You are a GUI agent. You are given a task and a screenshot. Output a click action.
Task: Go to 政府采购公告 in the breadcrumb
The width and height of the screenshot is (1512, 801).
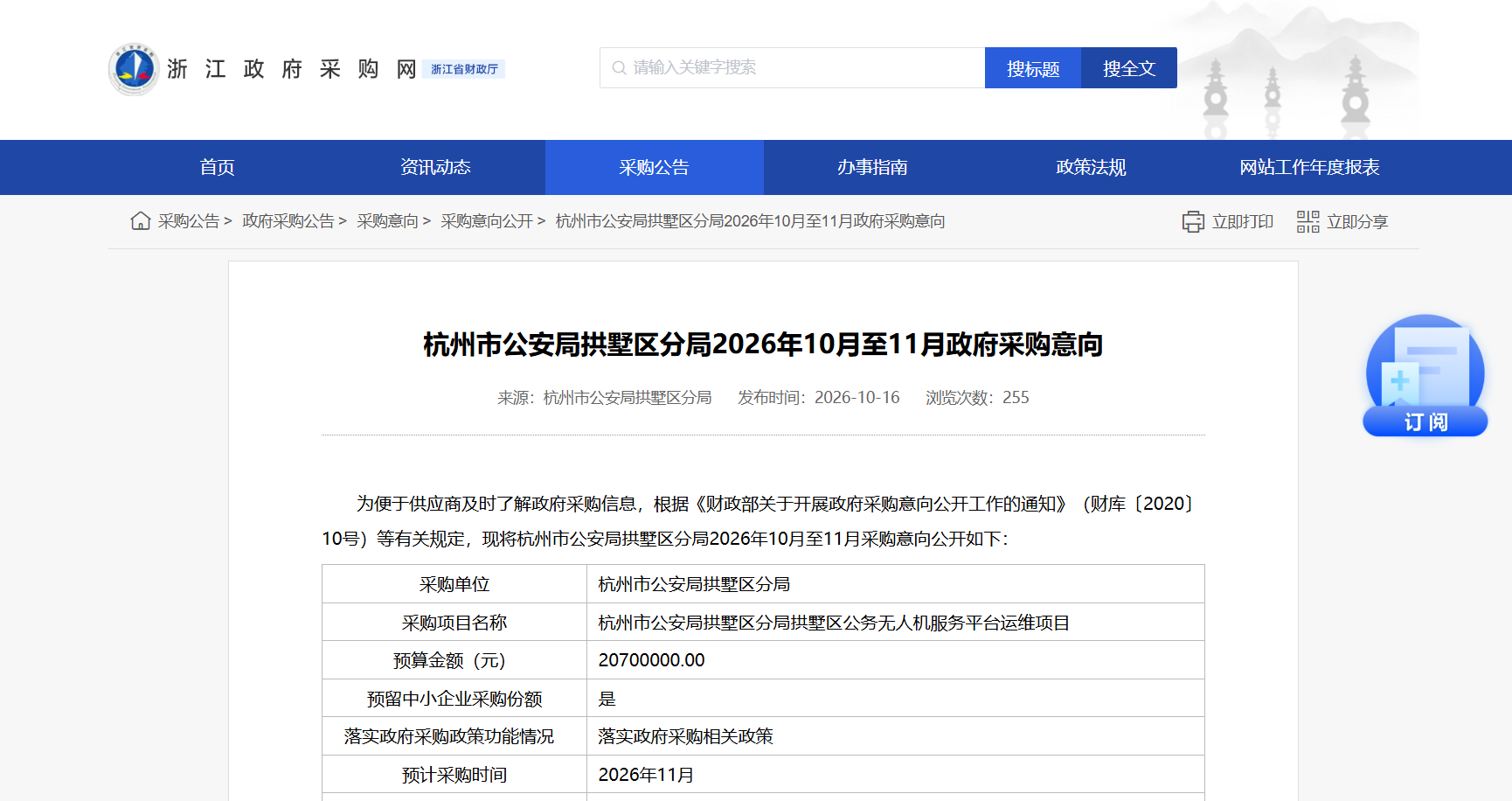pyautogui.click(x=288, y=221)
